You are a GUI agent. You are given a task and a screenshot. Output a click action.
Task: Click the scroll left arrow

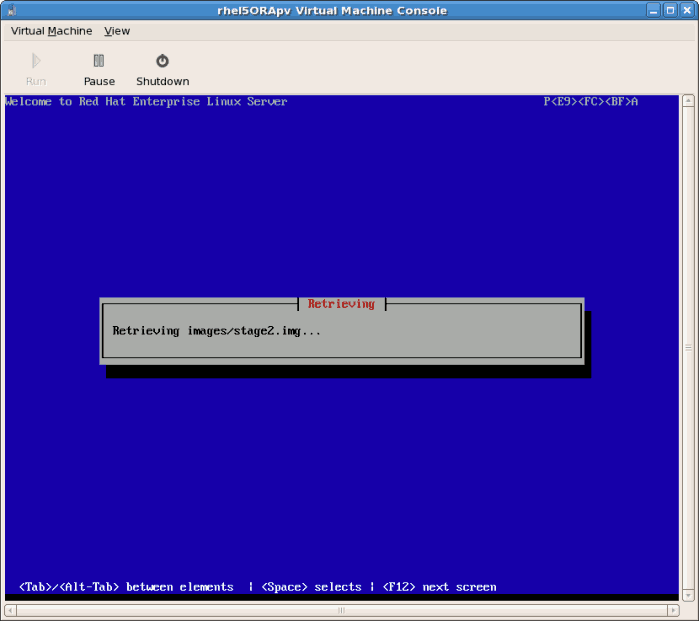[x=10, y=610]
